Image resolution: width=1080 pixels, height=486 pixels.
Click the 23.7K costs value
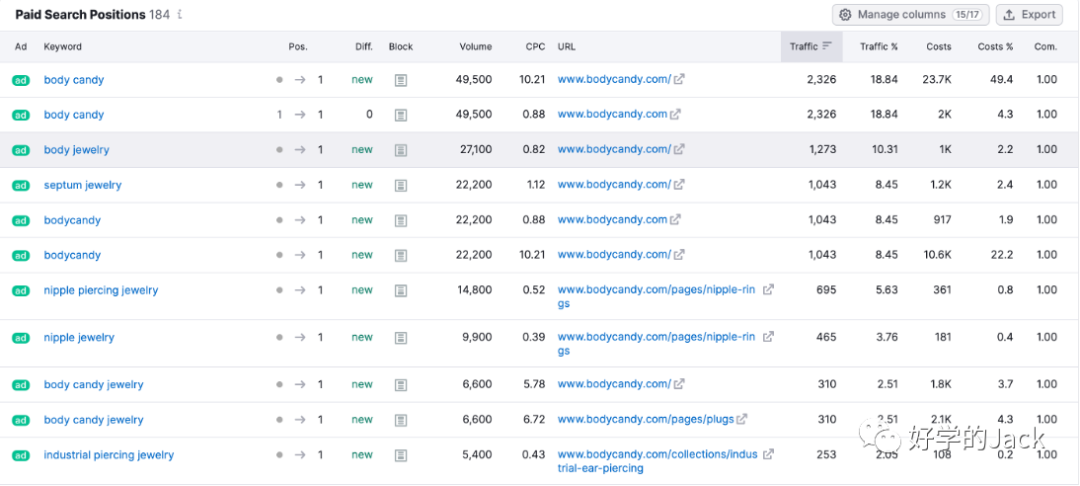937,79
